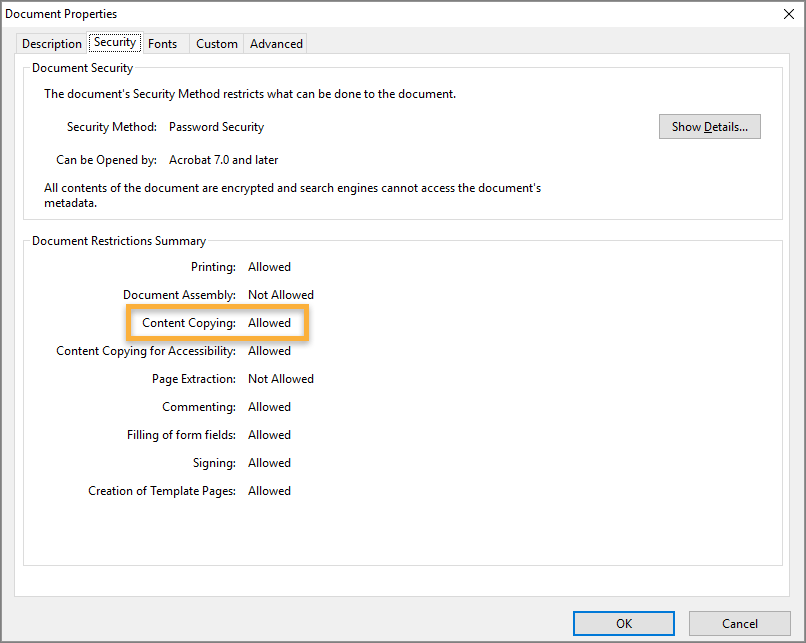
Task: Go to the Custom tab
Action: click(216, 44)
